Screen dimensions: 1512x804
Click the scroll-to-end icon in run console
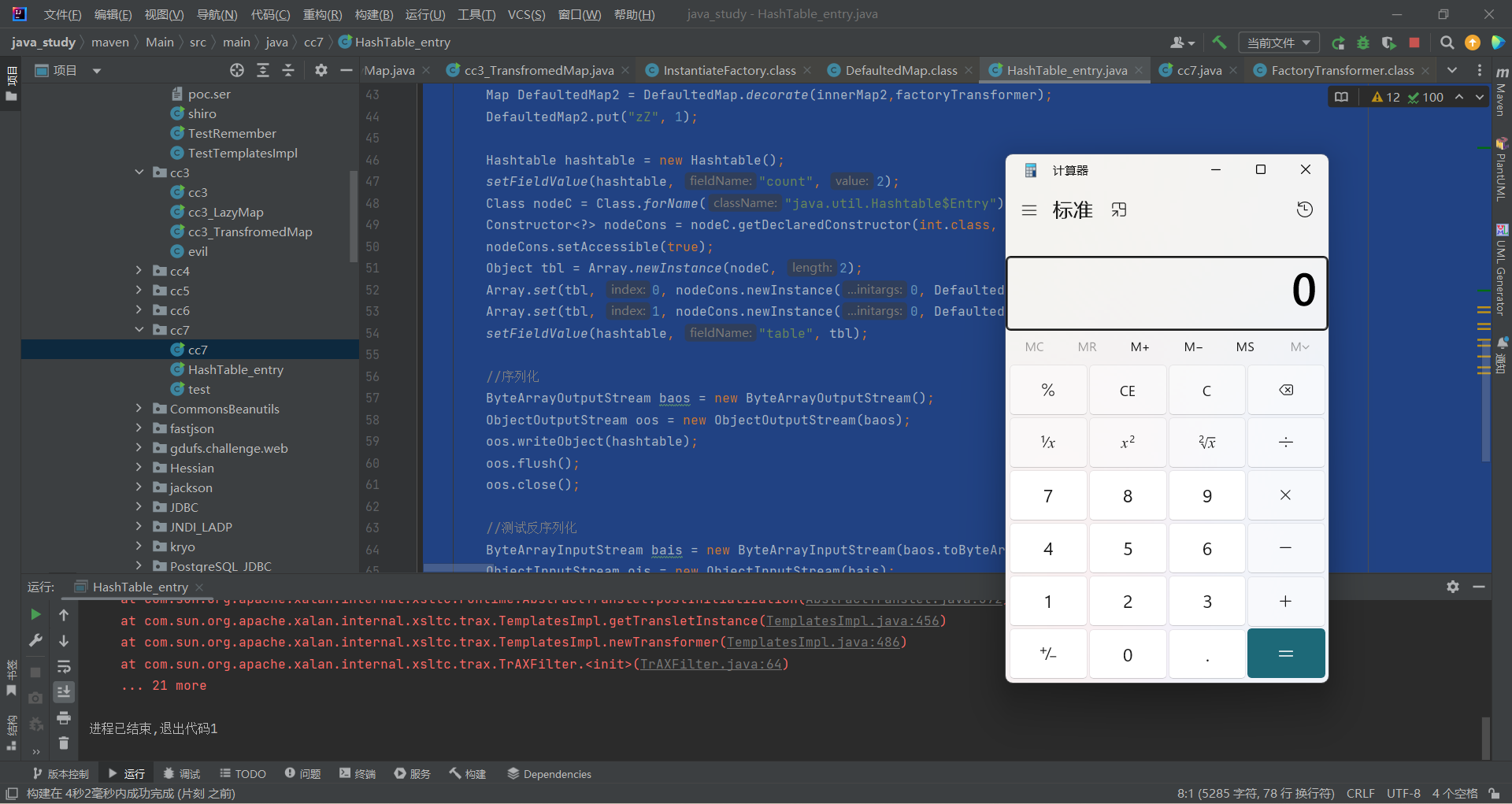pyautogui.click(x=64, y=691)
